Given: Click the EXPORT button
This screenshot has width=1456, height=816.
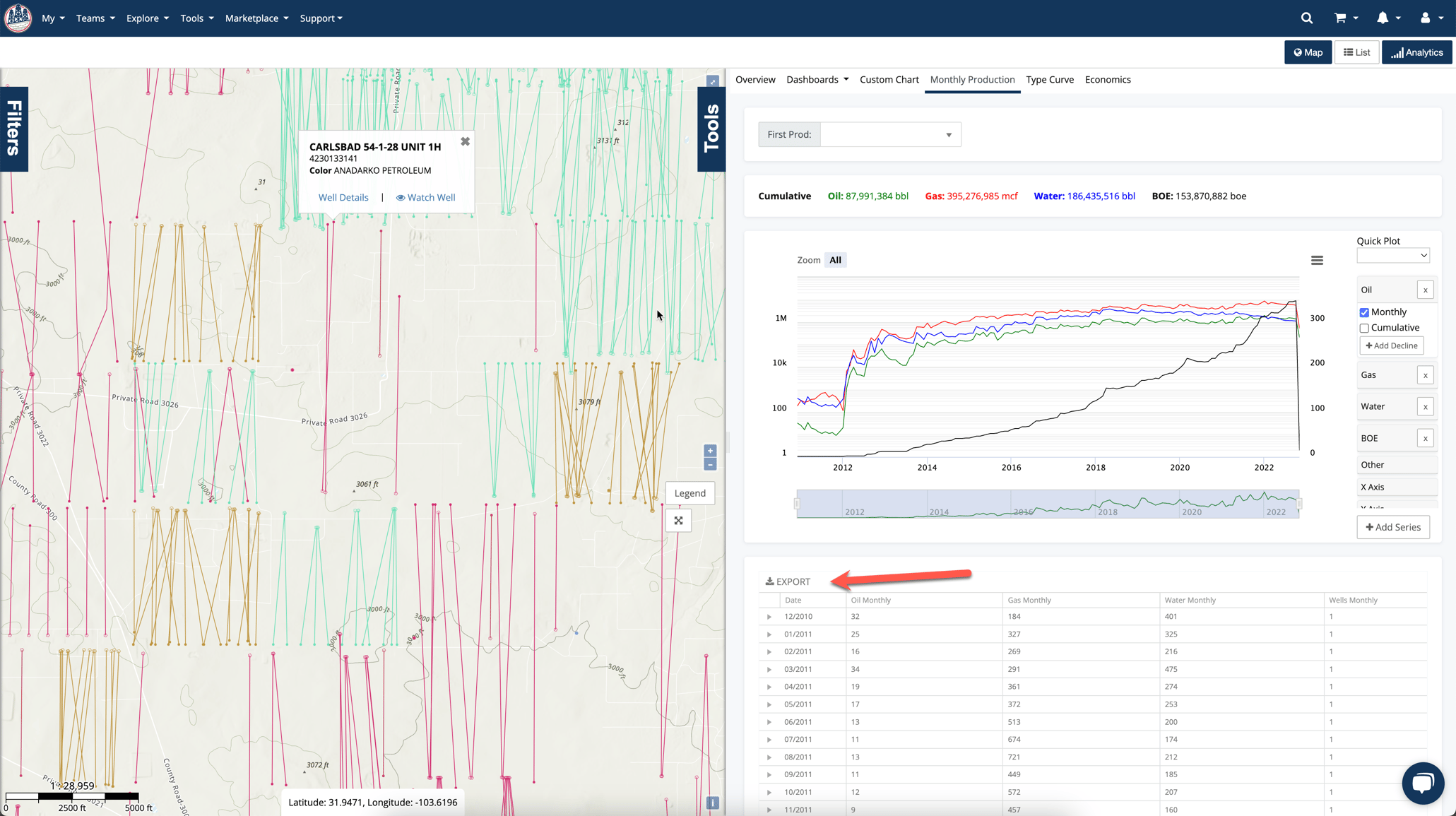Looking at the screenshot, I should pyautogui.click(x=788, y=582).
